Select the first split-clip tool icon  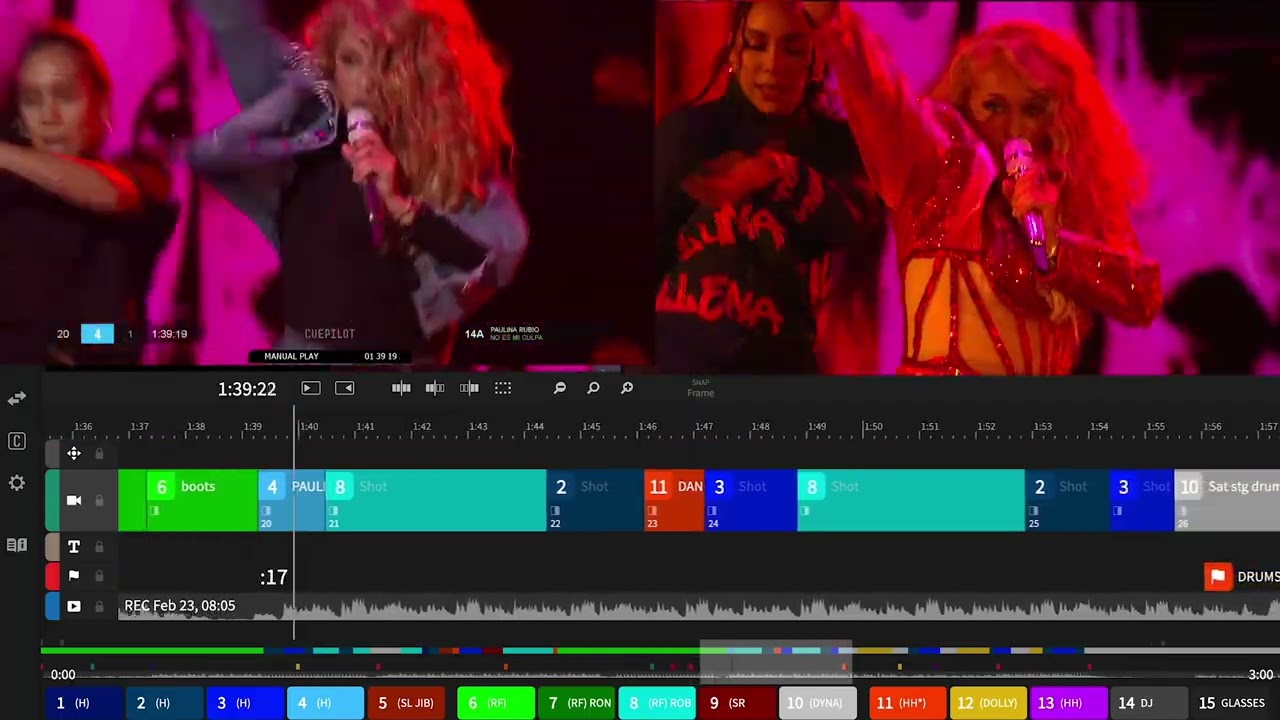[x=401, y=388]
